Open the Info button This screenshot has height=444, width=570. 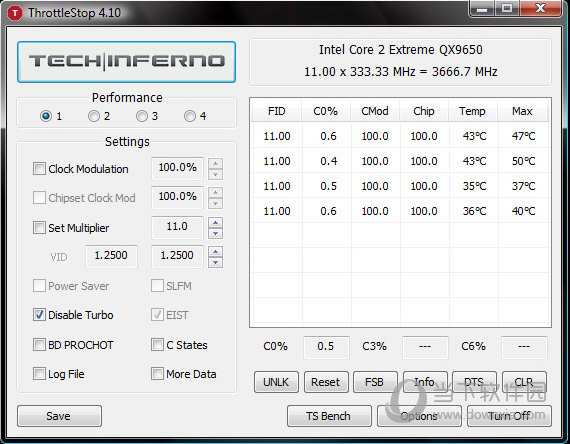(425, 382)
